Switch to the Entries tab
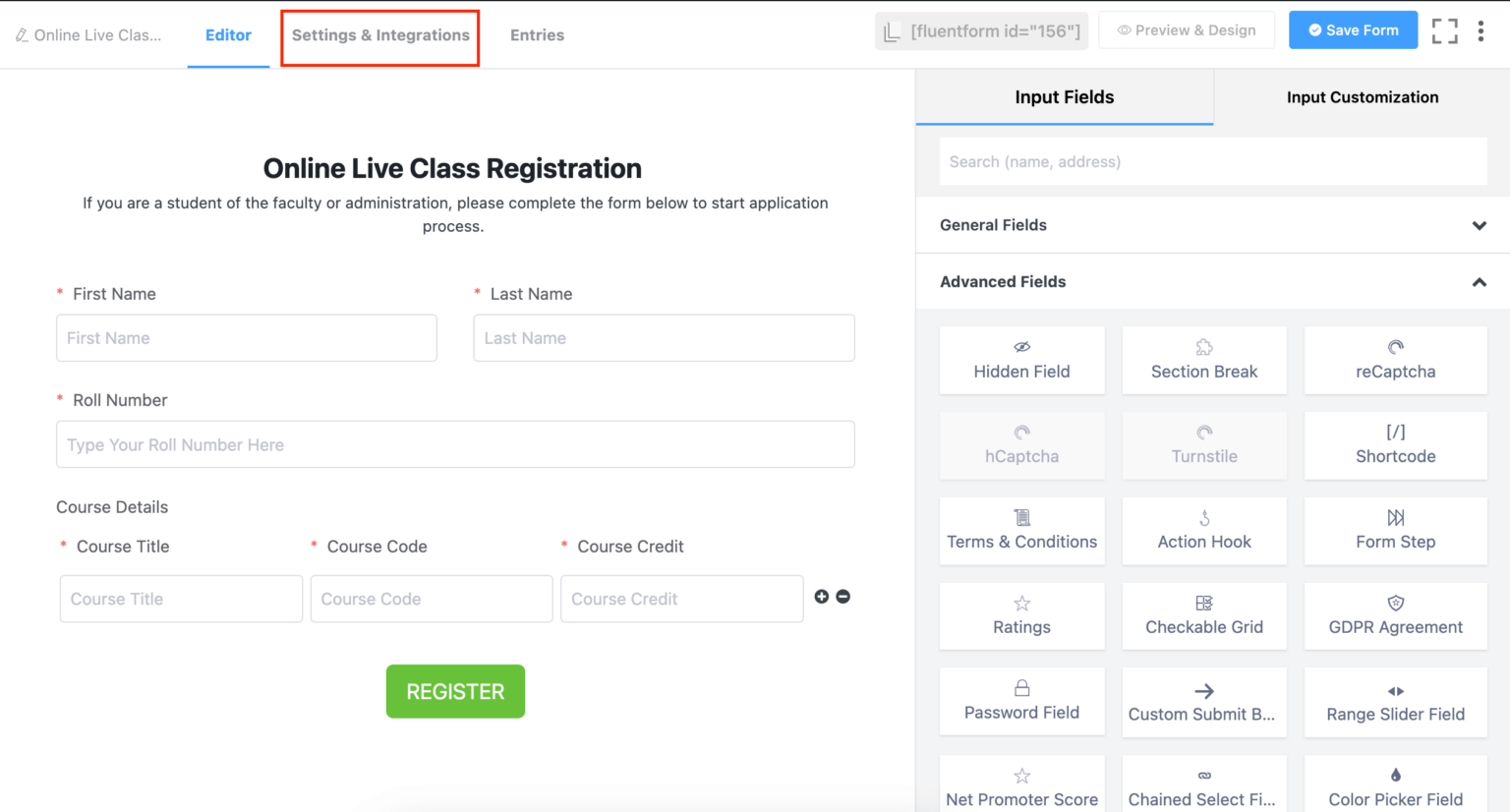The height and width of the screenshot is (812, 1510). coord(537,34)
